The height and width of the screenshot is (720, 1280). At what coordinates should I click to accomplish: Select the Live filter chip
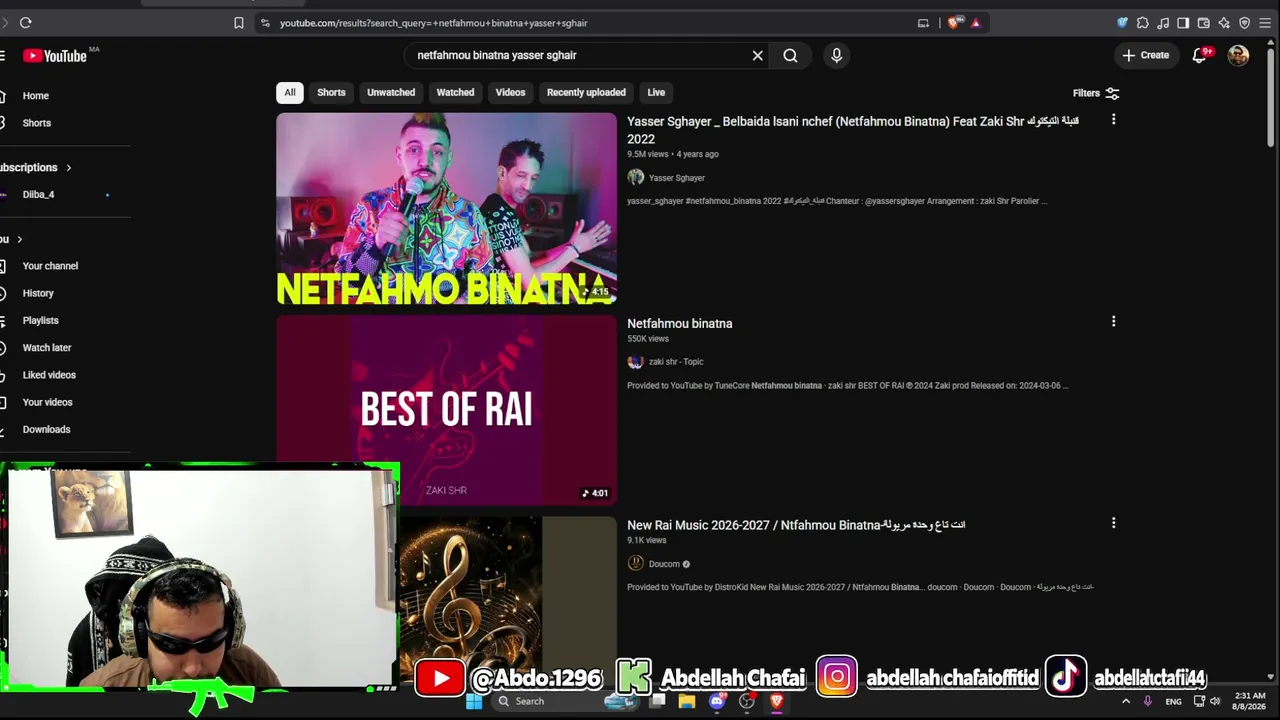coord(656,93)
